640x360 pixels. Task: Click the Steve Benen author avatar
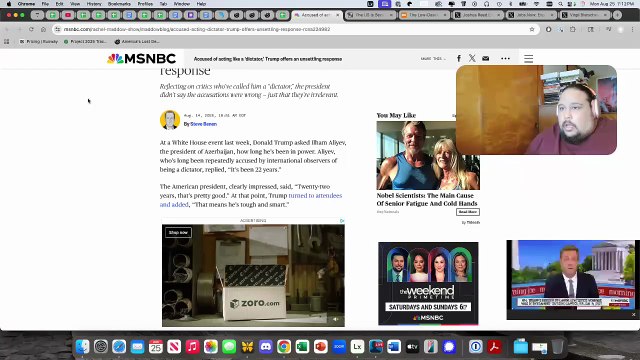pos(170,120)
